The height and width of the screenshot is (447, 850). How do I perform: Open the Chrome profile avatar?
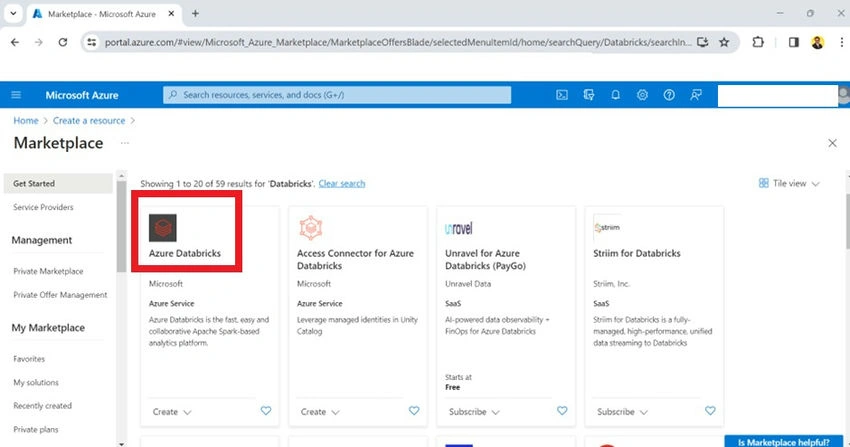pyautogui.click(x=817, y=42)
